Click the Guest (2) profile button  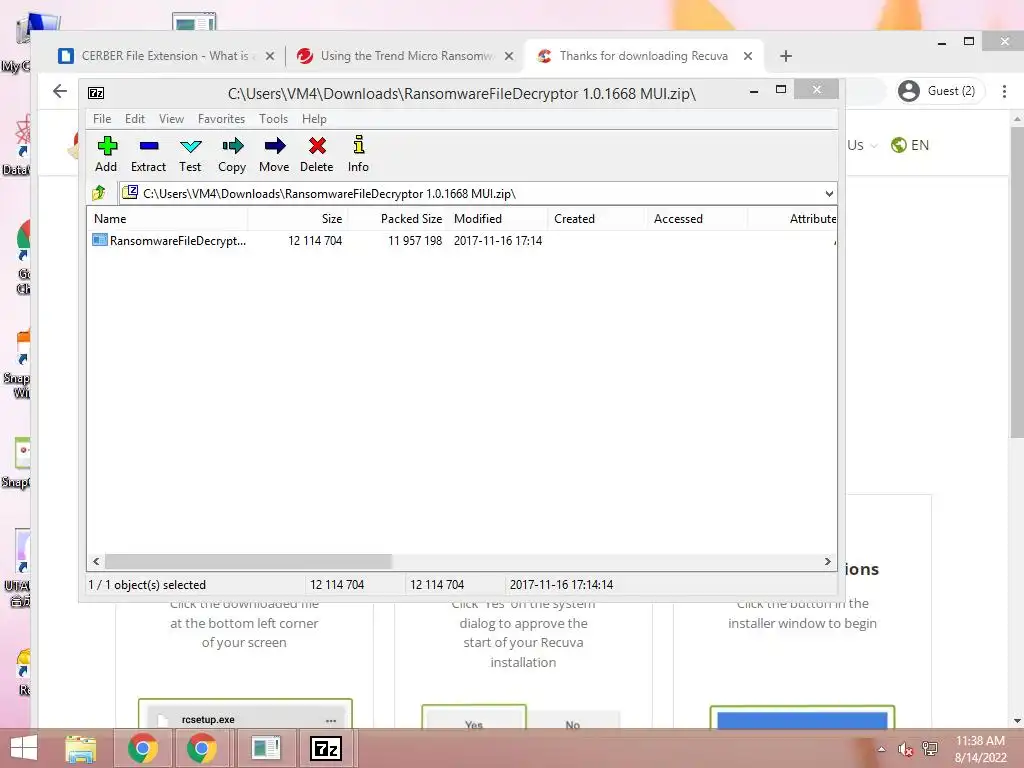coord(938,91)
